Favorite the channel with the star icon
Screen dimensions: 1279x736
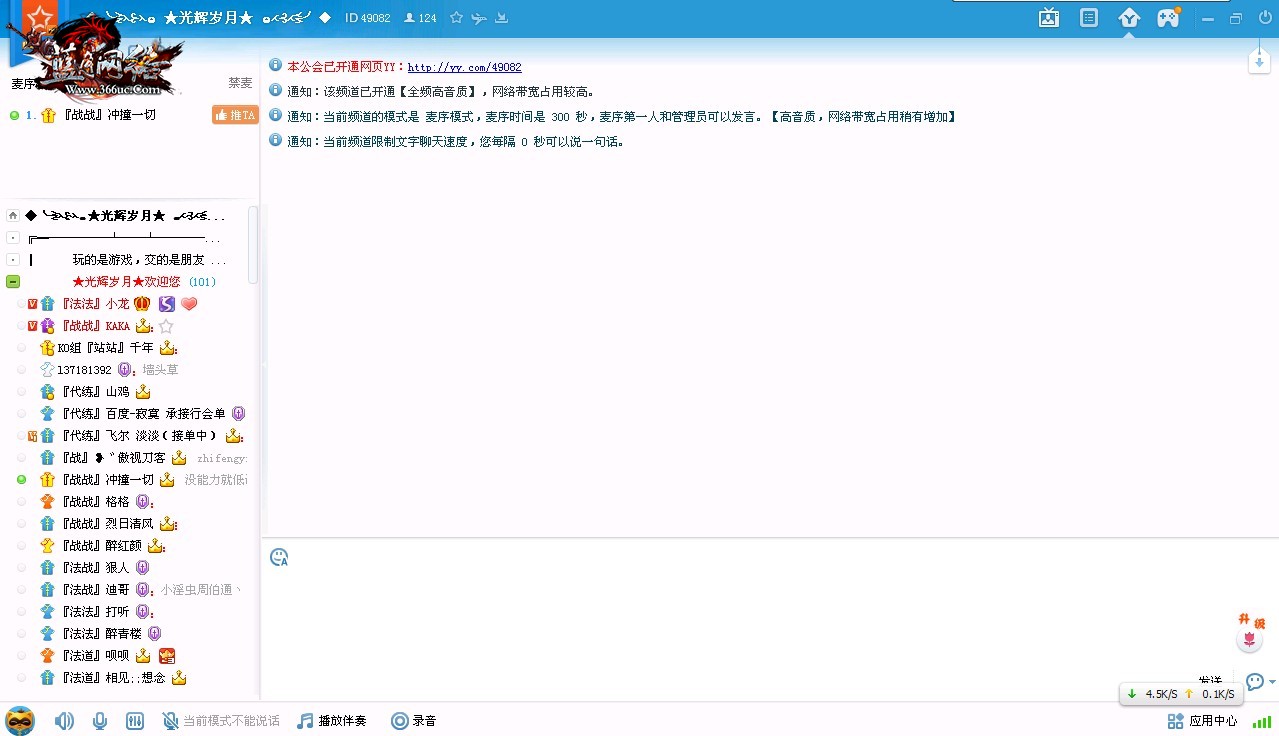(456, 18)
